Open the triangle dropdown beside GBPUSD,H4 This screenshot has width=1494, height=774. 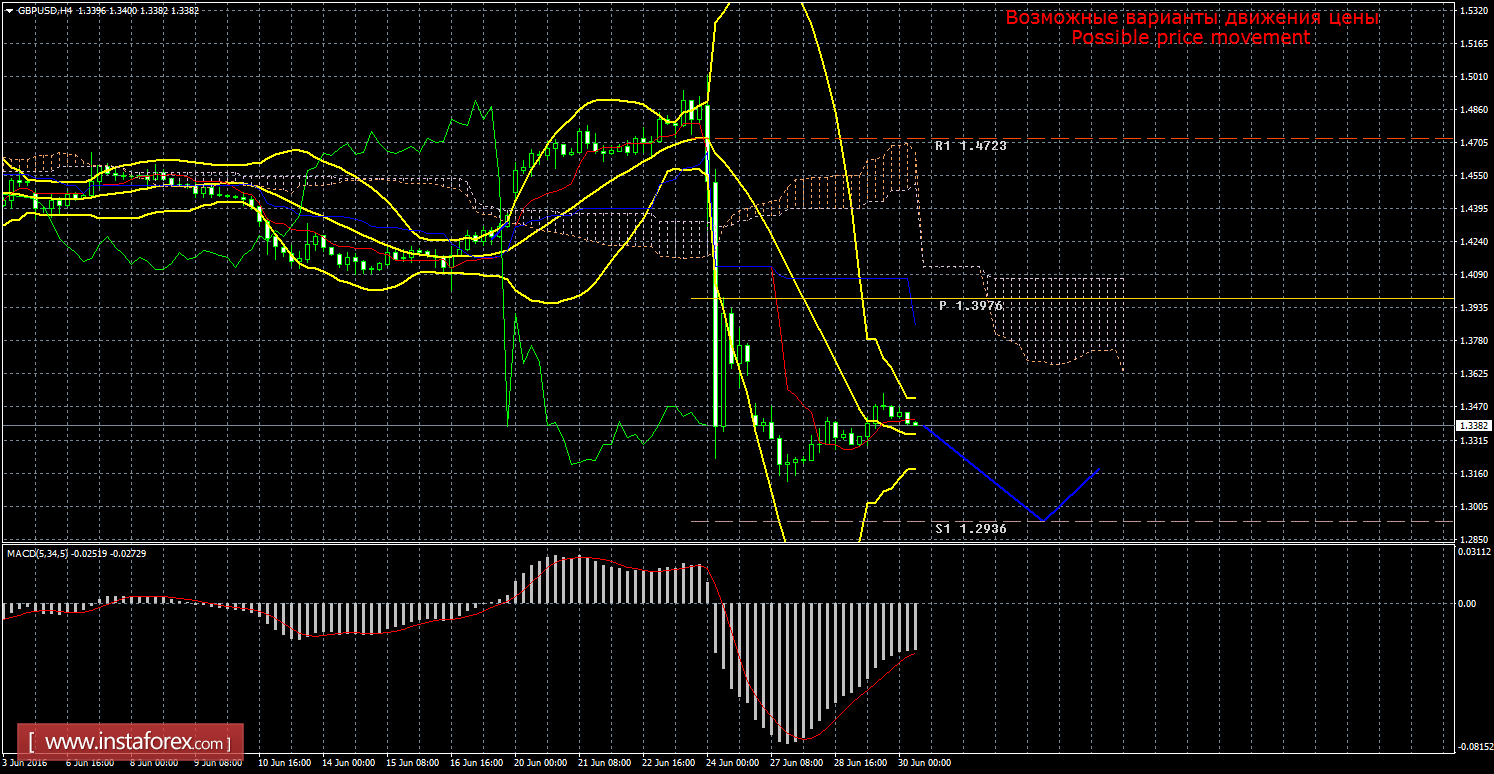[8, 10]
